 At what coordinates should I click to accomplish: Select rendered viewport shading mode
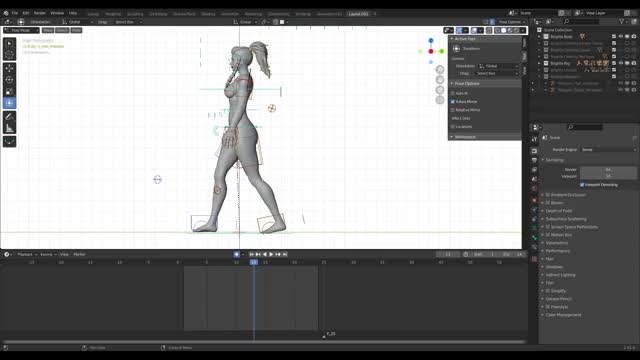tap(516, 30)
